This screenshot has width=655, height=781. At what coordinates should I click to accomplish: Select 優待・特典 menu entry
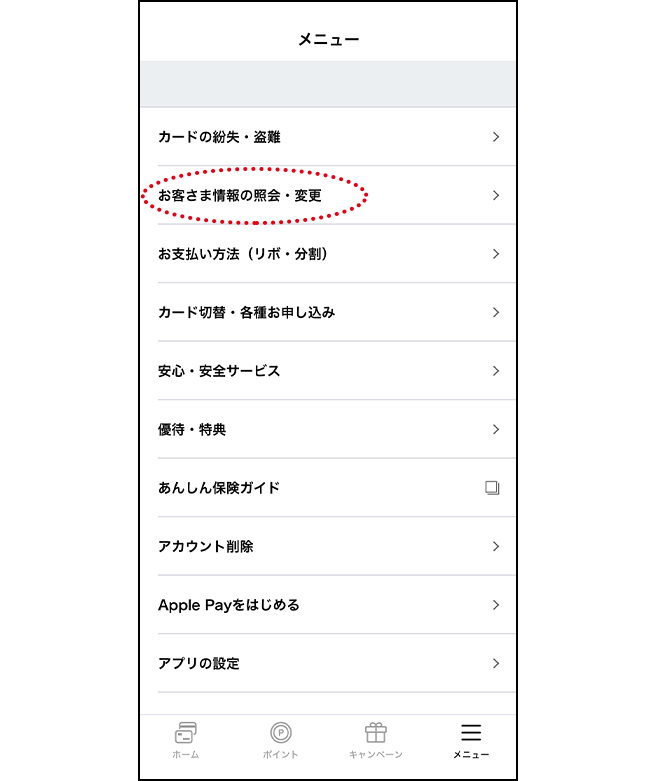(328, 429)
